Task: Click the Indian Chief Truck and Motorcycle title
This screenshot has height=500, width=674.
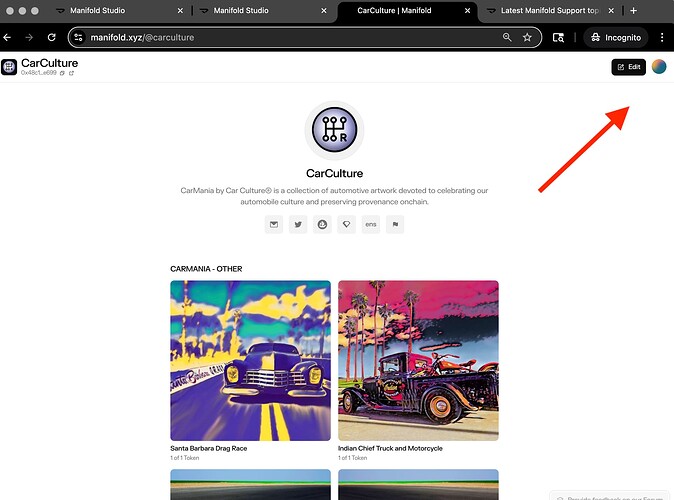Action: pyautogui.click(x=390, y=448)
